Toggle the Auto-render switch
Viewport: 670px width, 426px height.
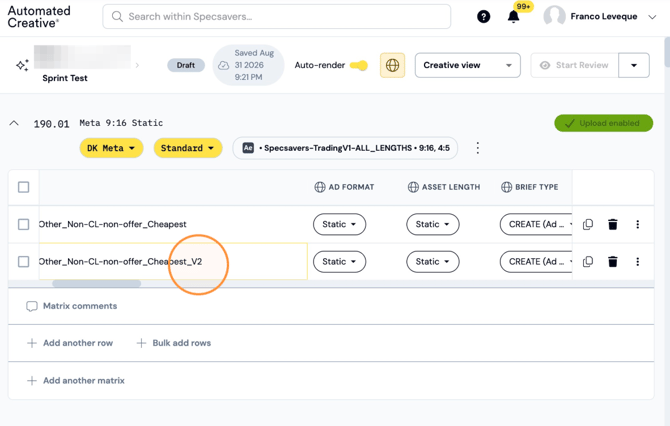click(359, 65)
